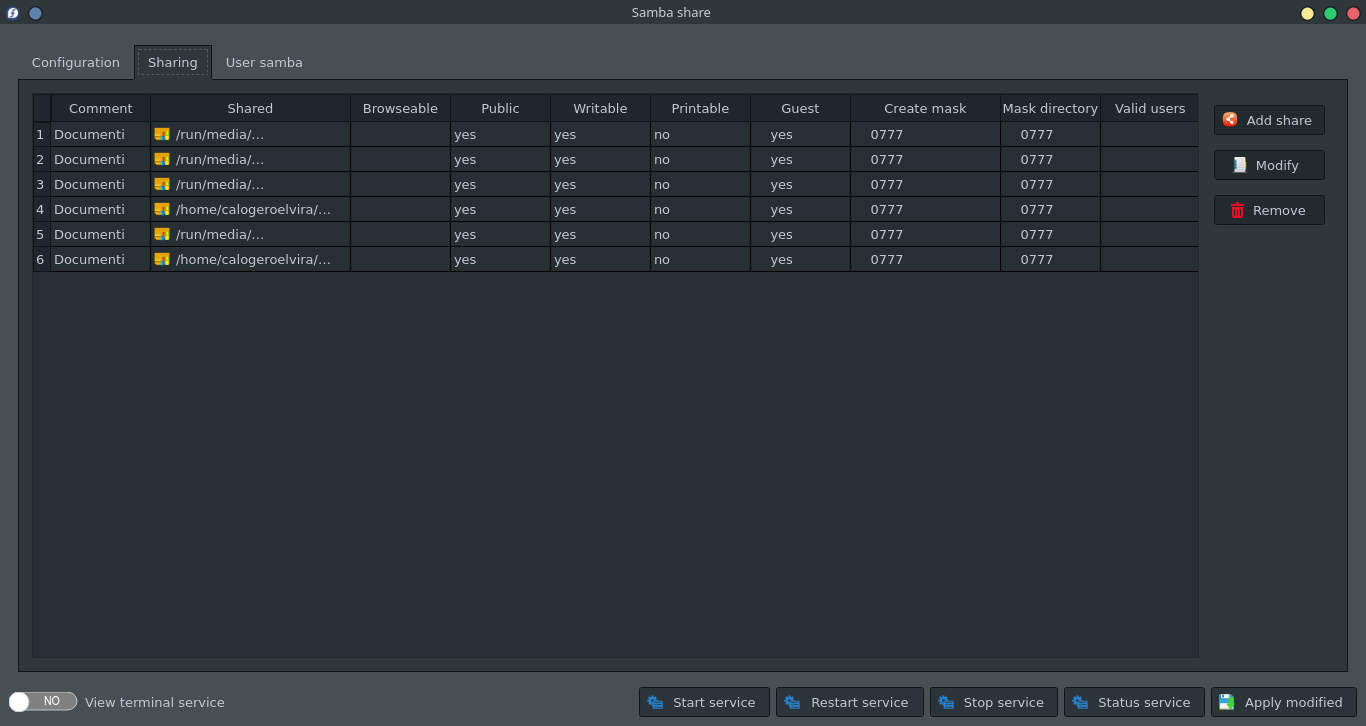
Task: Switch to the User samba tab
Action: [264, 62]
